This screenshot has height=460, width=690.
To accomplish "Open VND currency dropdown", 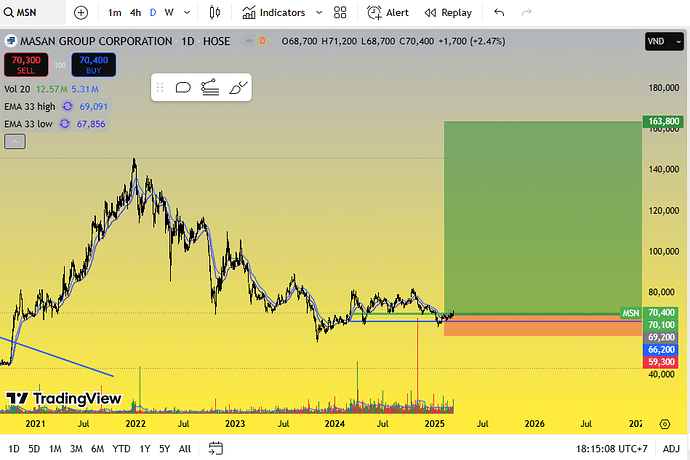I will 664,41.
